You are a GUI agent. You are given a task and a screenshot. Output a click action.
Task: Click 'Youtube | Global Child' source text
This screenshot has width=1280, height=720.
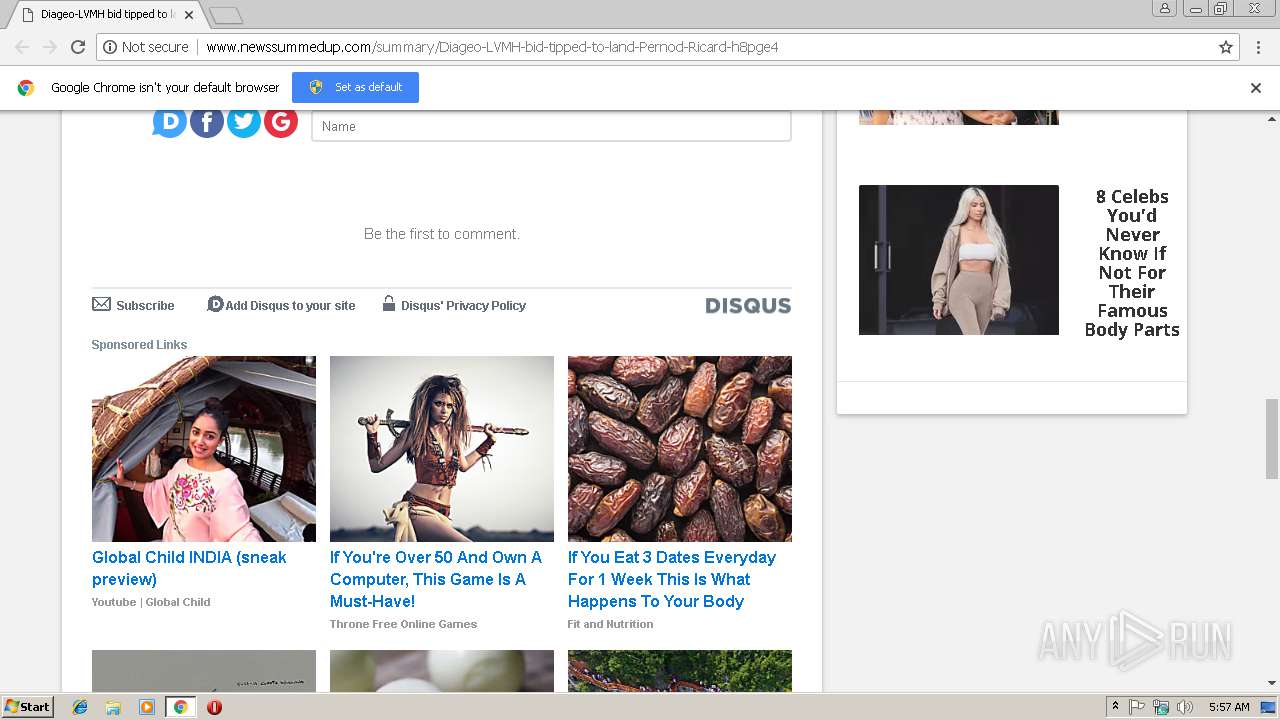[151, 602]
